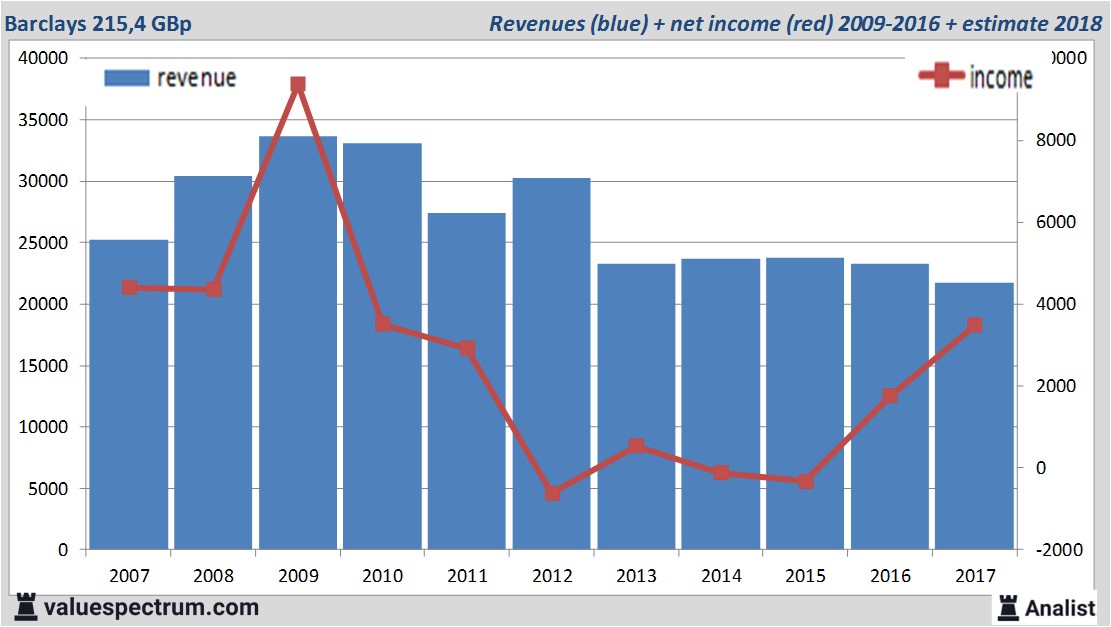Click the rook icon beside valuespectrum.com
The image size is (1111, 627).
[23, 606]
